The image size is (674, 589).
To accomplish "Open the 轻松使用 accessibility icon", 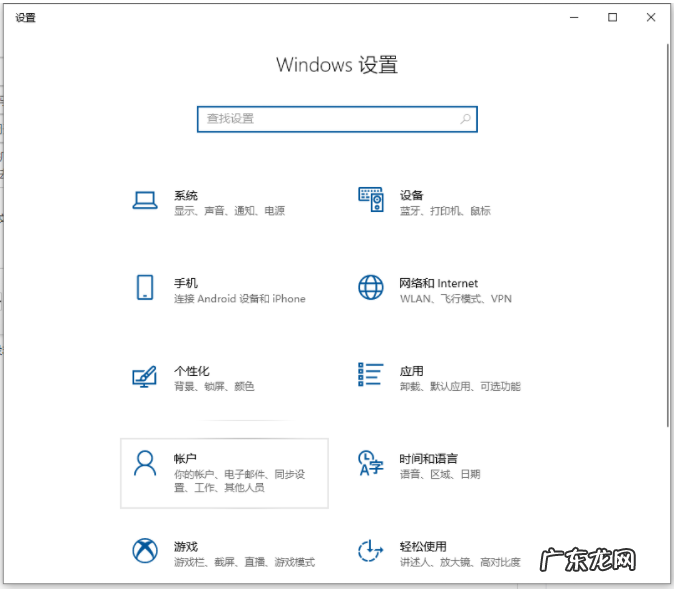I will (371, 551).
